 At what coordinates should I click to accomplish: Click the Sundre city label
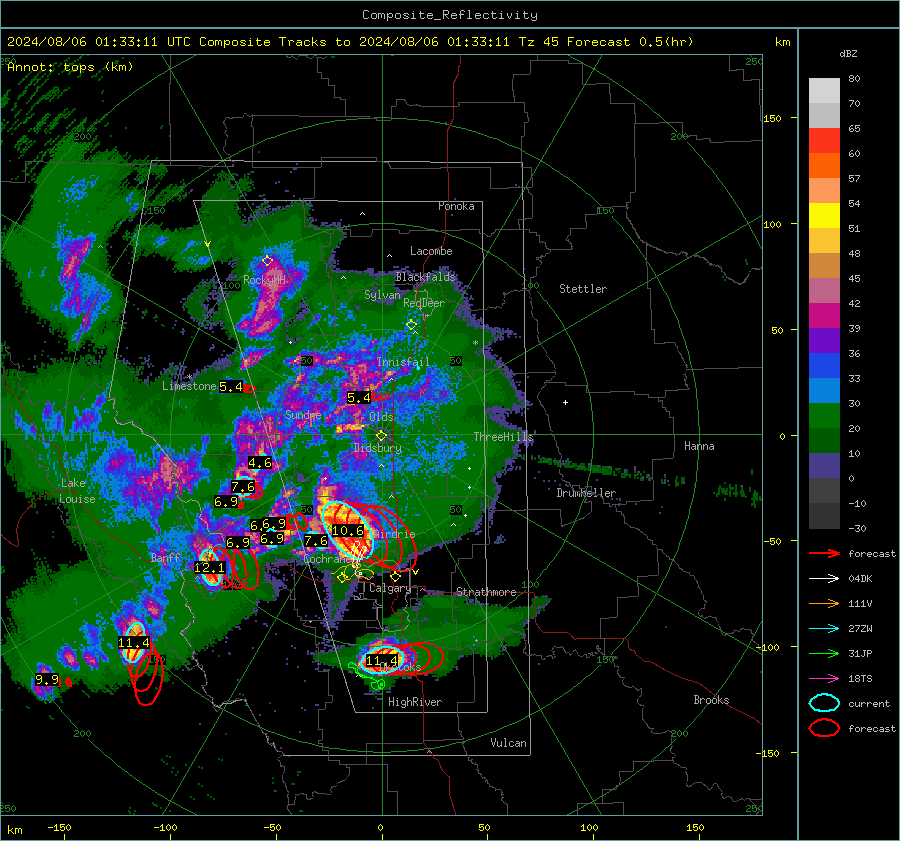coord(303,414)
